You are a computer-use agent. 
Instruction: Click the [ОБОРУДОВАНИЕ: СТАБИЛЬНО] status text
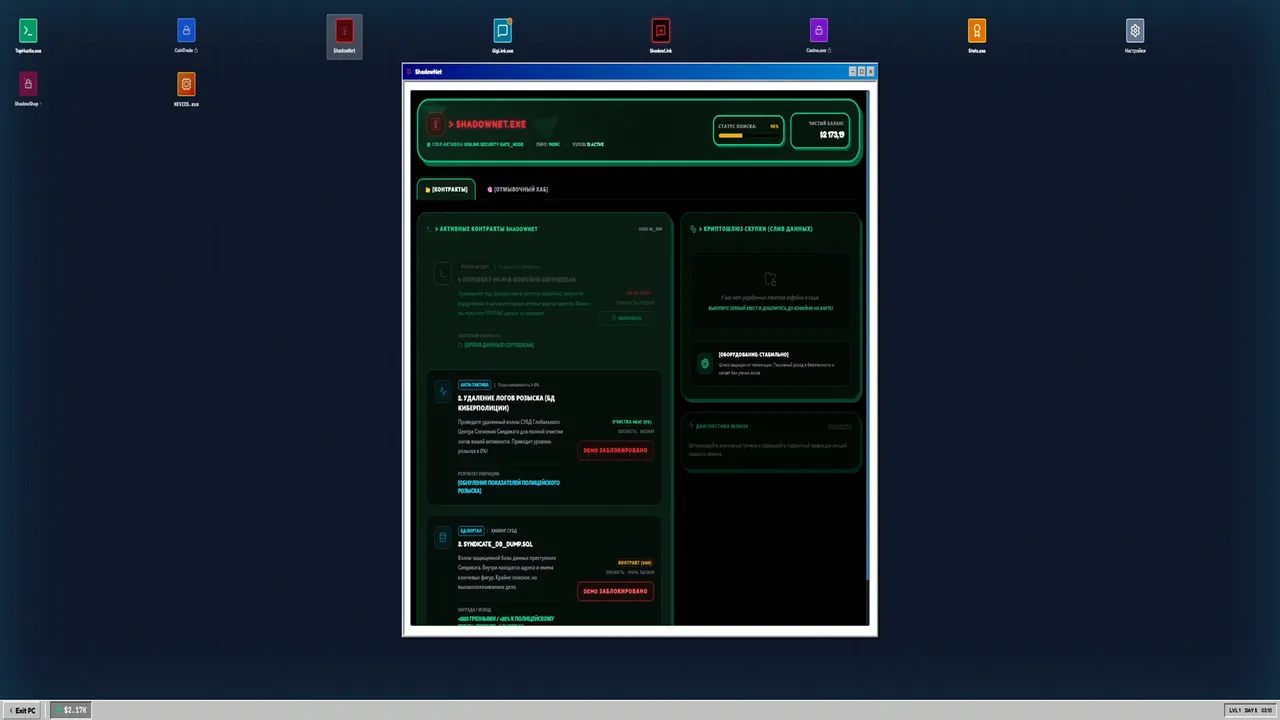coord(753,354)
